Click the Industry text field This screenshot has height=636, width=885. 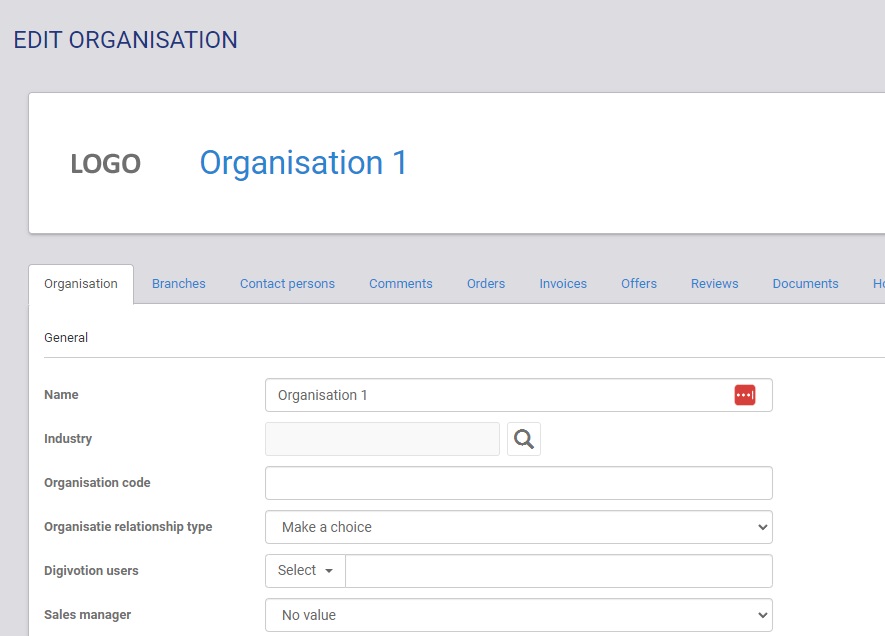[382, 439]
